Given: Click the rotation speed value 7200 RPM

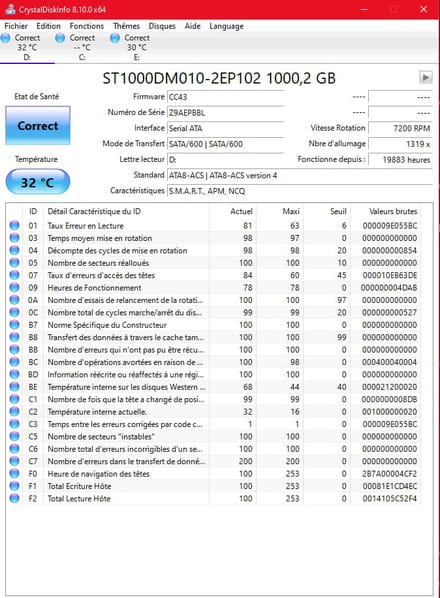Looking at the screenshot, I should pos(400,128).
